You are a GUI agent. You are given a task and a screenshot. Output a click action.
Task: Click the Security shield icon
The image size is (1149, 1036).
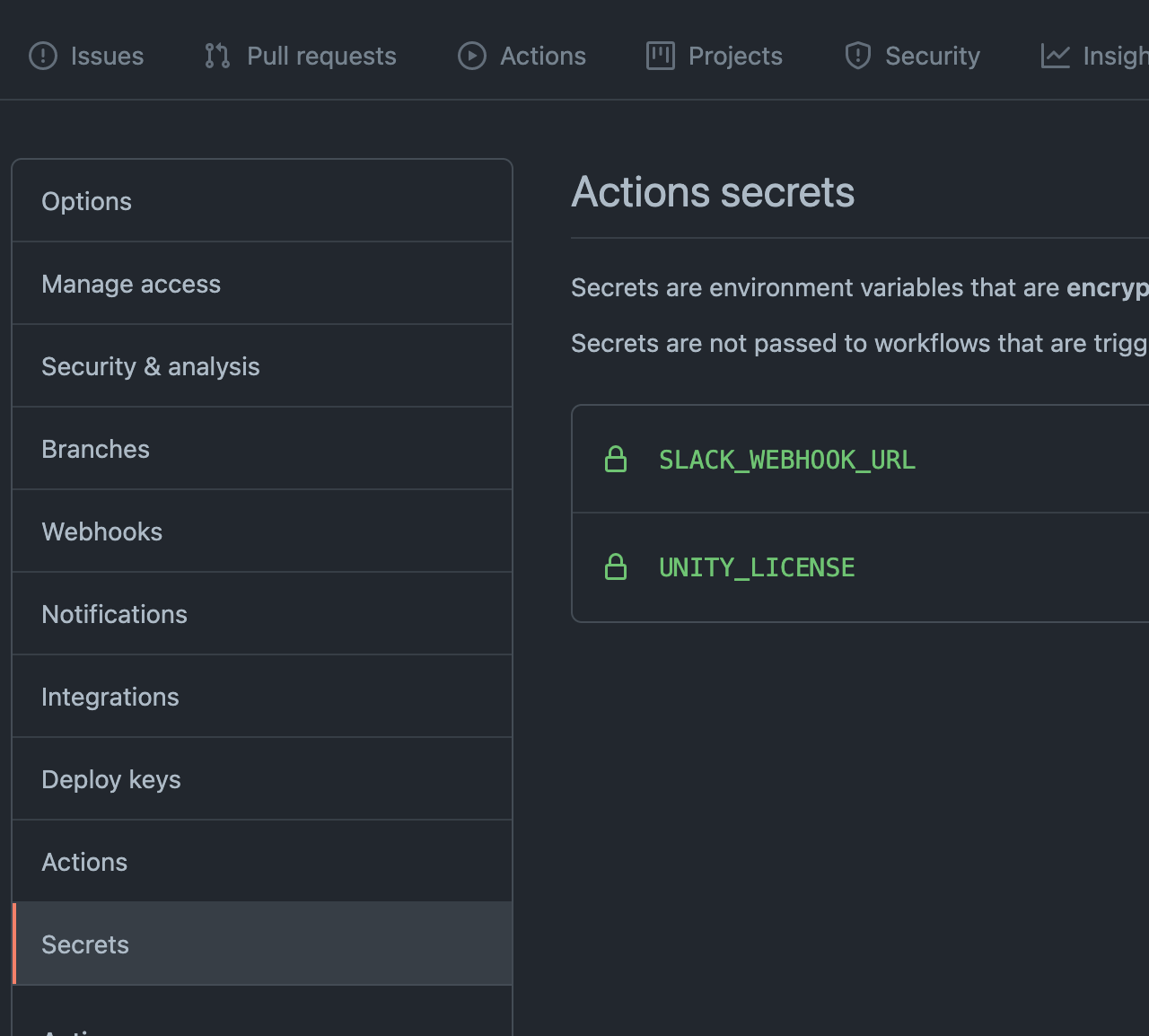[857, 56]
